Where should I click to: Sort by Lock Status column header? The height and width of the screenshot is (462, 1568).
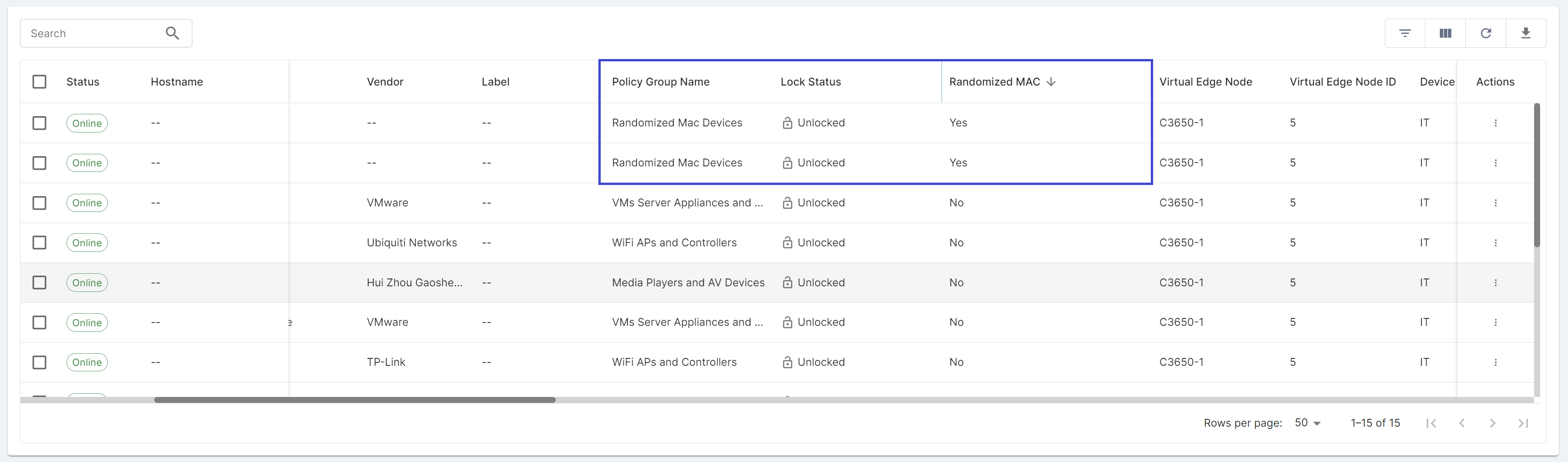point(810,81)
